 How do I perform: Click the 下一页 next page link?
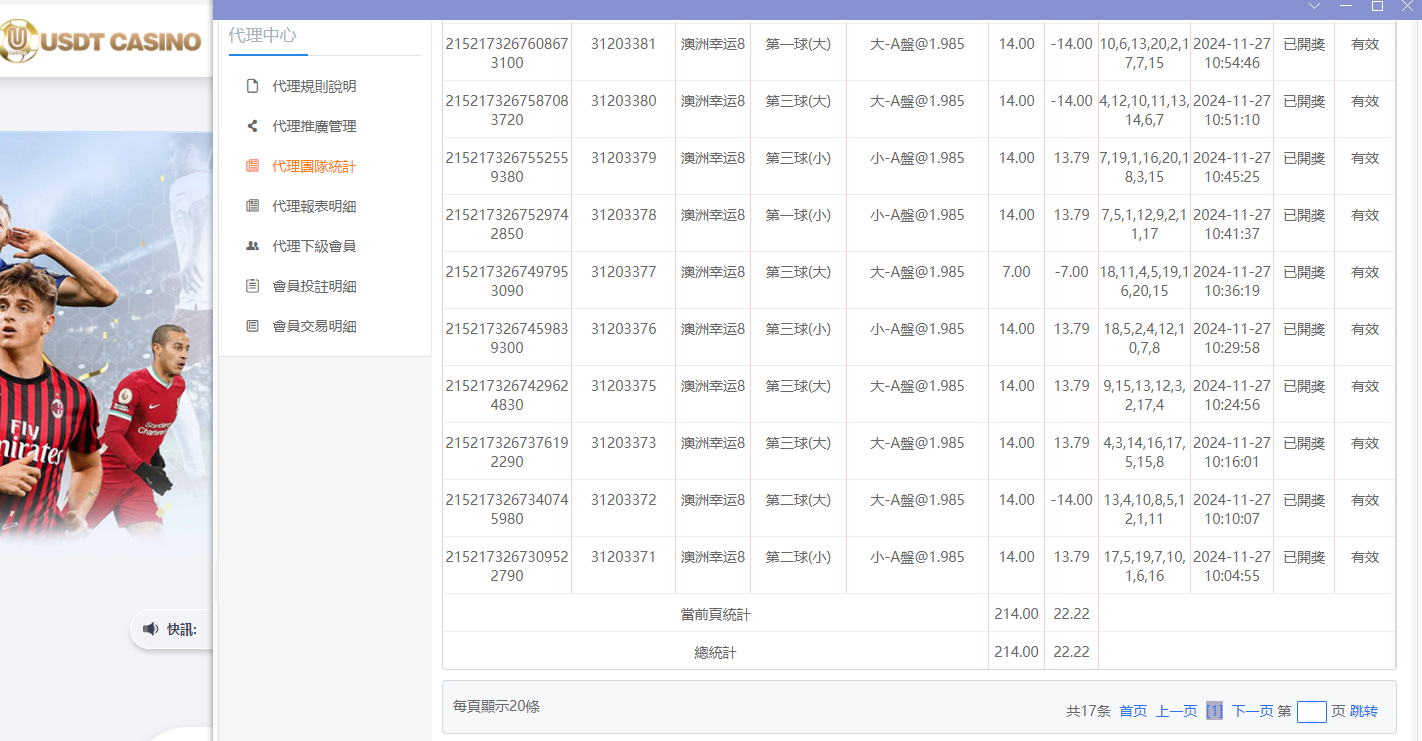[1252, 711]
